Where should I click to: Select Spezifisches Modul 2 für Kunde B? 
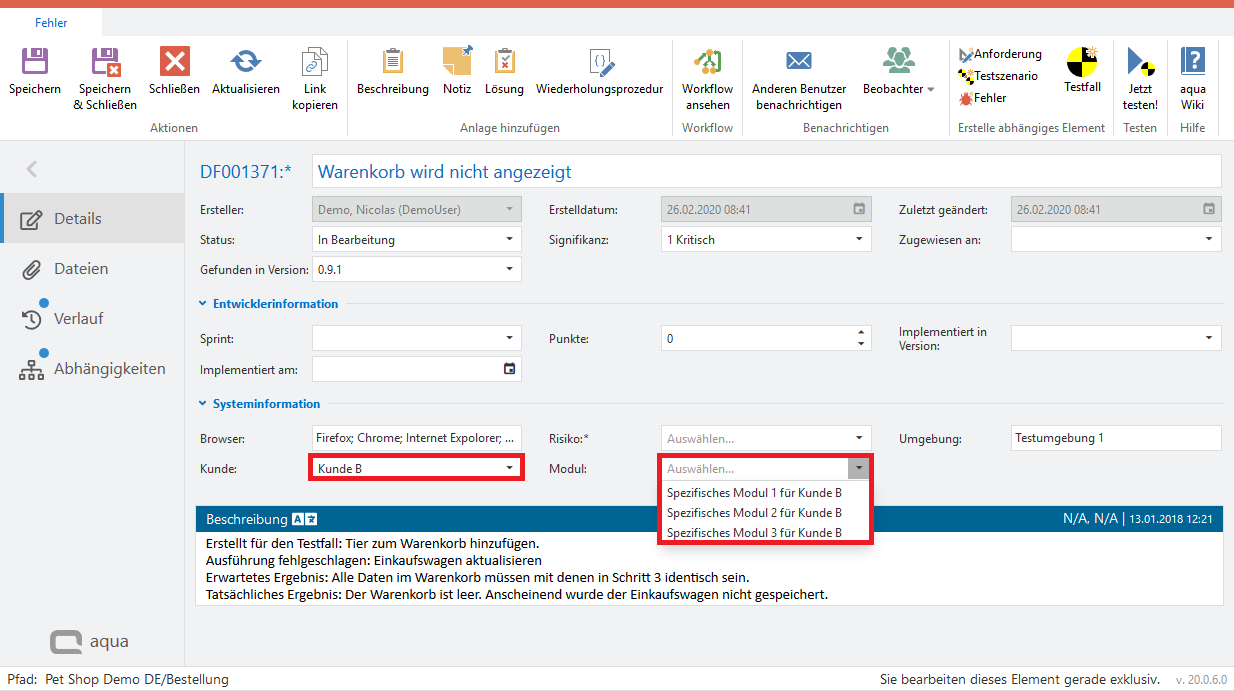(754, 513)
